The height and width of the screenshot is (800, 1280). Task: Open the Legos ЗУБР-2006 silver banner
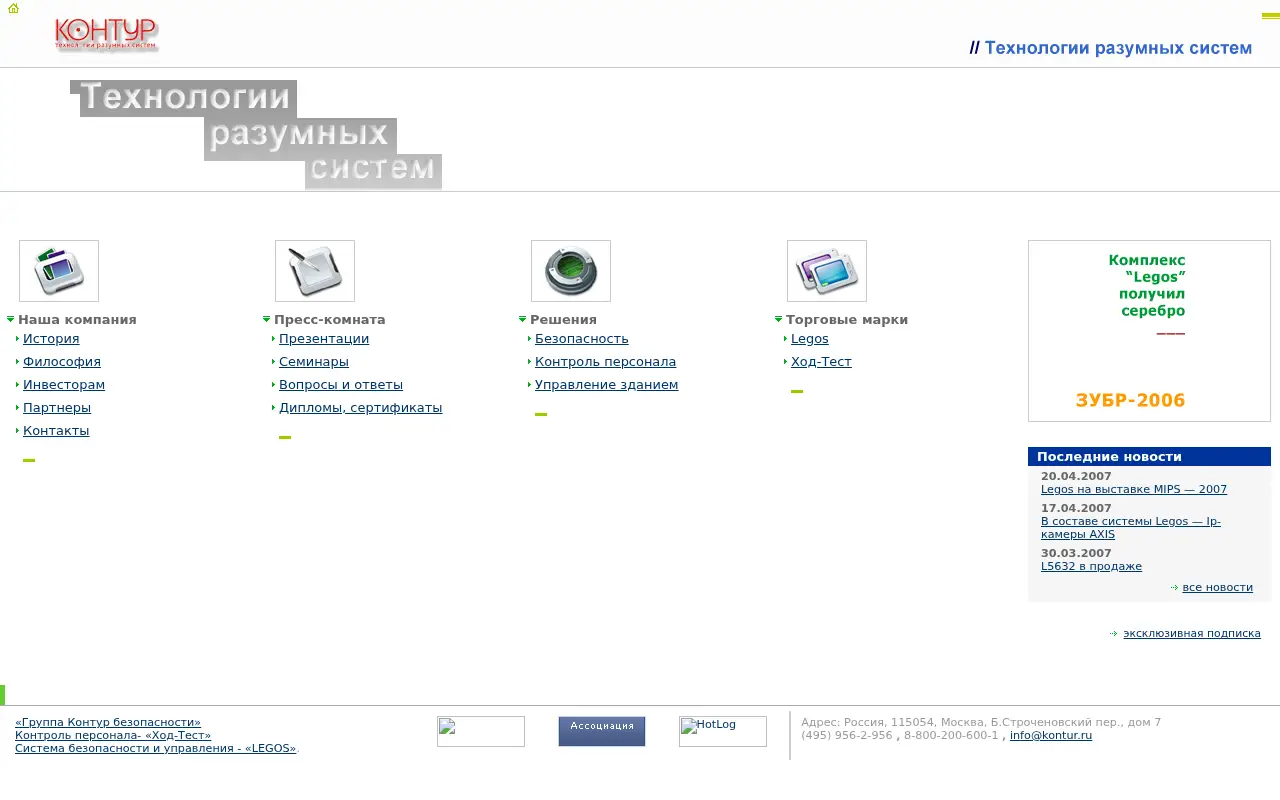1149,331
